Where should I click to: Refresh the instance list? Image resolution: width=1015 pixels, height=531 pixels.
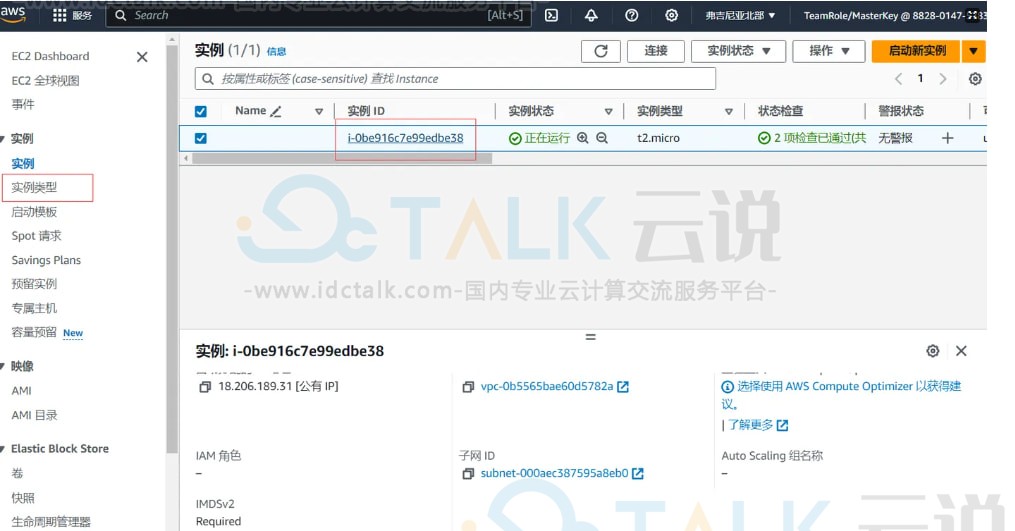pyautogui.click(x=601, y=51)
